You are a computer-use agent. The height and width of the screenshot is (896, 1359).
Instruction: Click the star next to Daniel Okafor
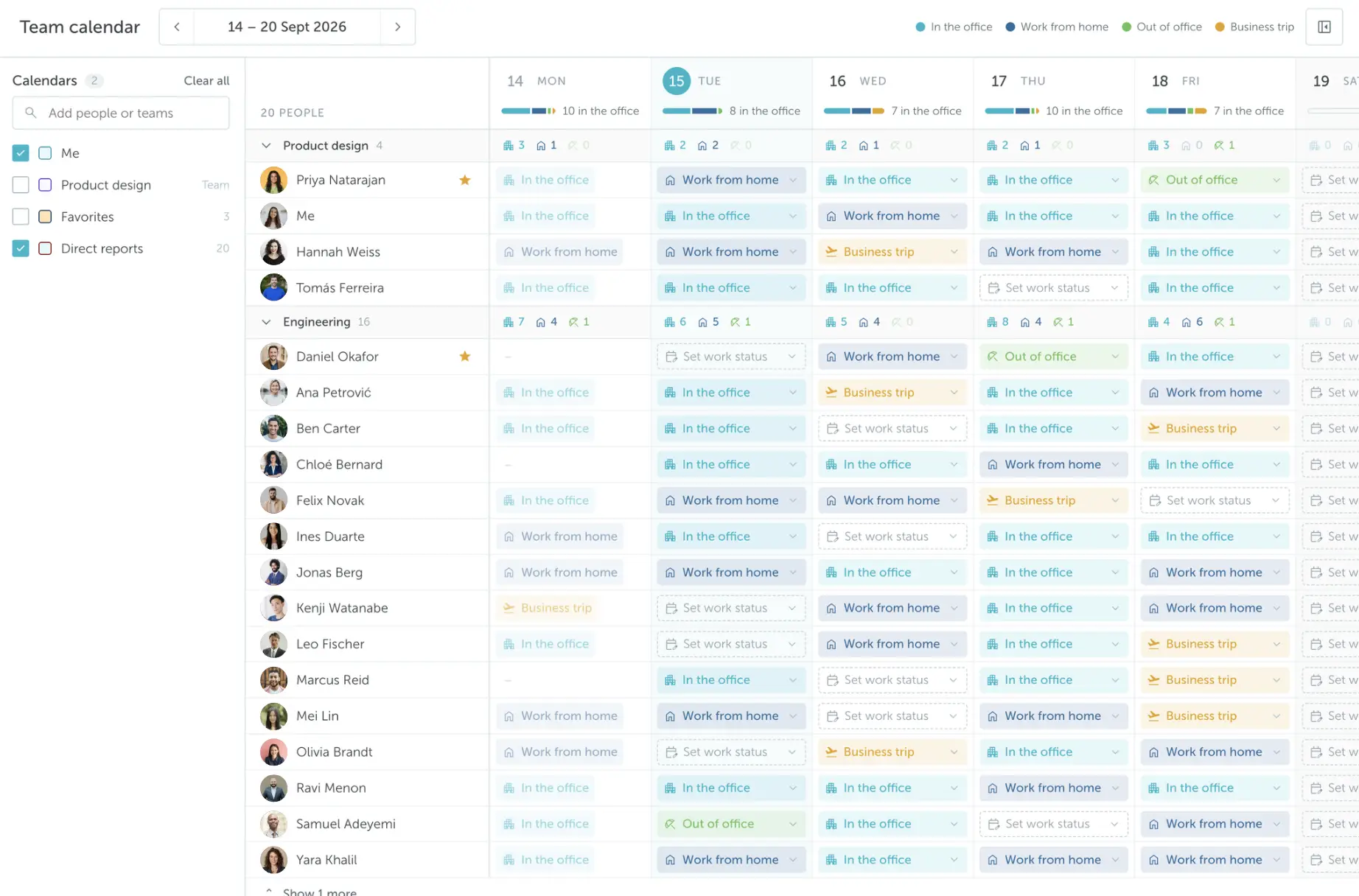pyautogui.click(x=465, y=357)
